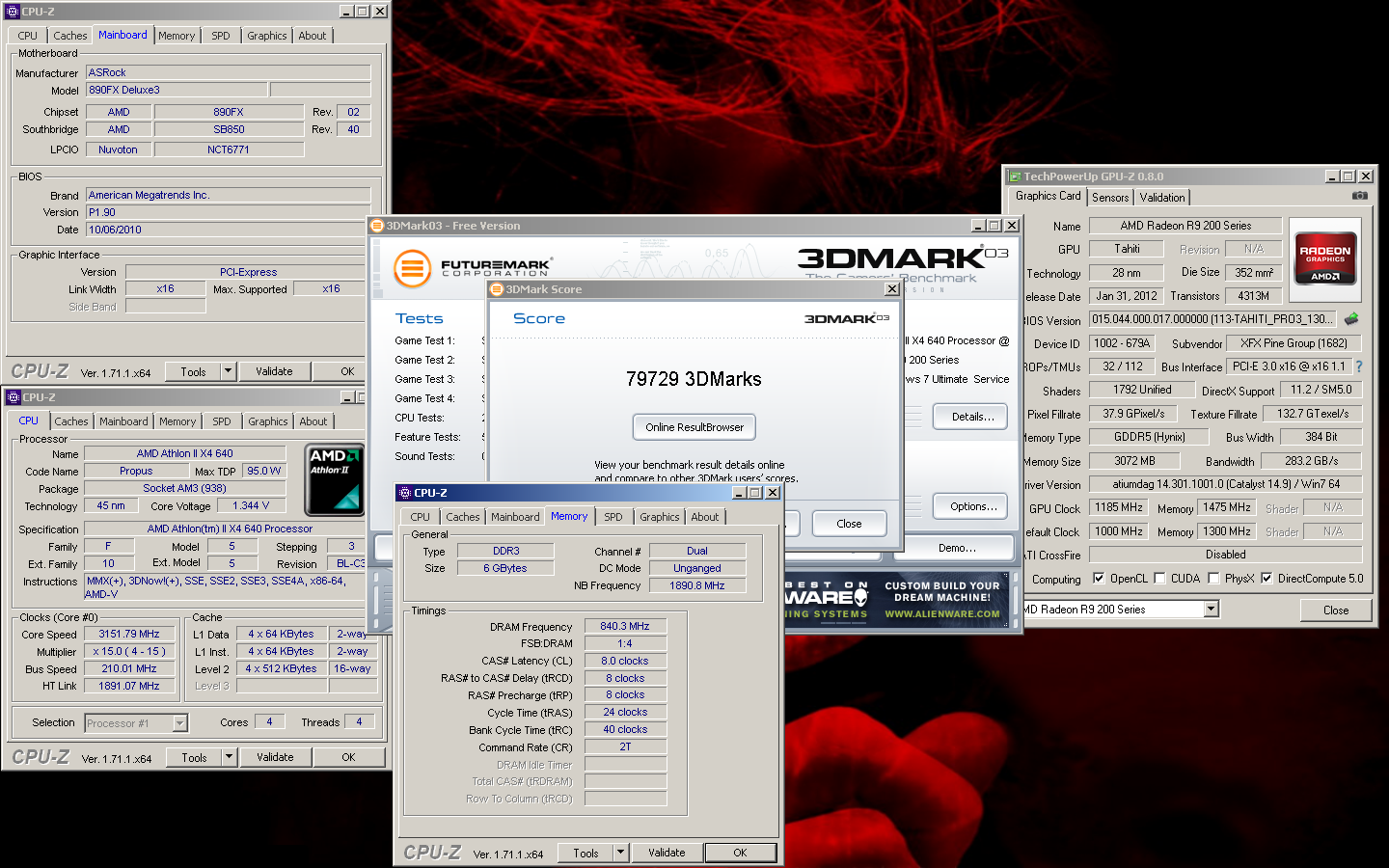Open the Radeon R9 200 Series GPU dropdown

1212,610
